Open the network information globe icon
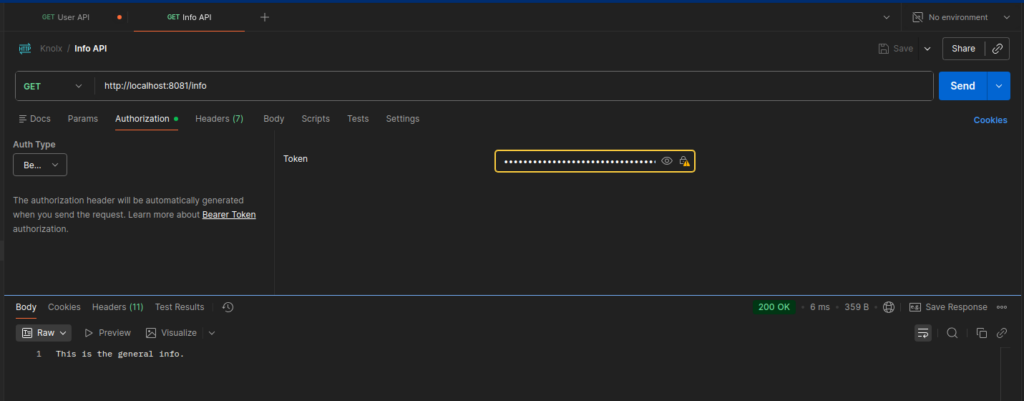 [x=888, y=307]
